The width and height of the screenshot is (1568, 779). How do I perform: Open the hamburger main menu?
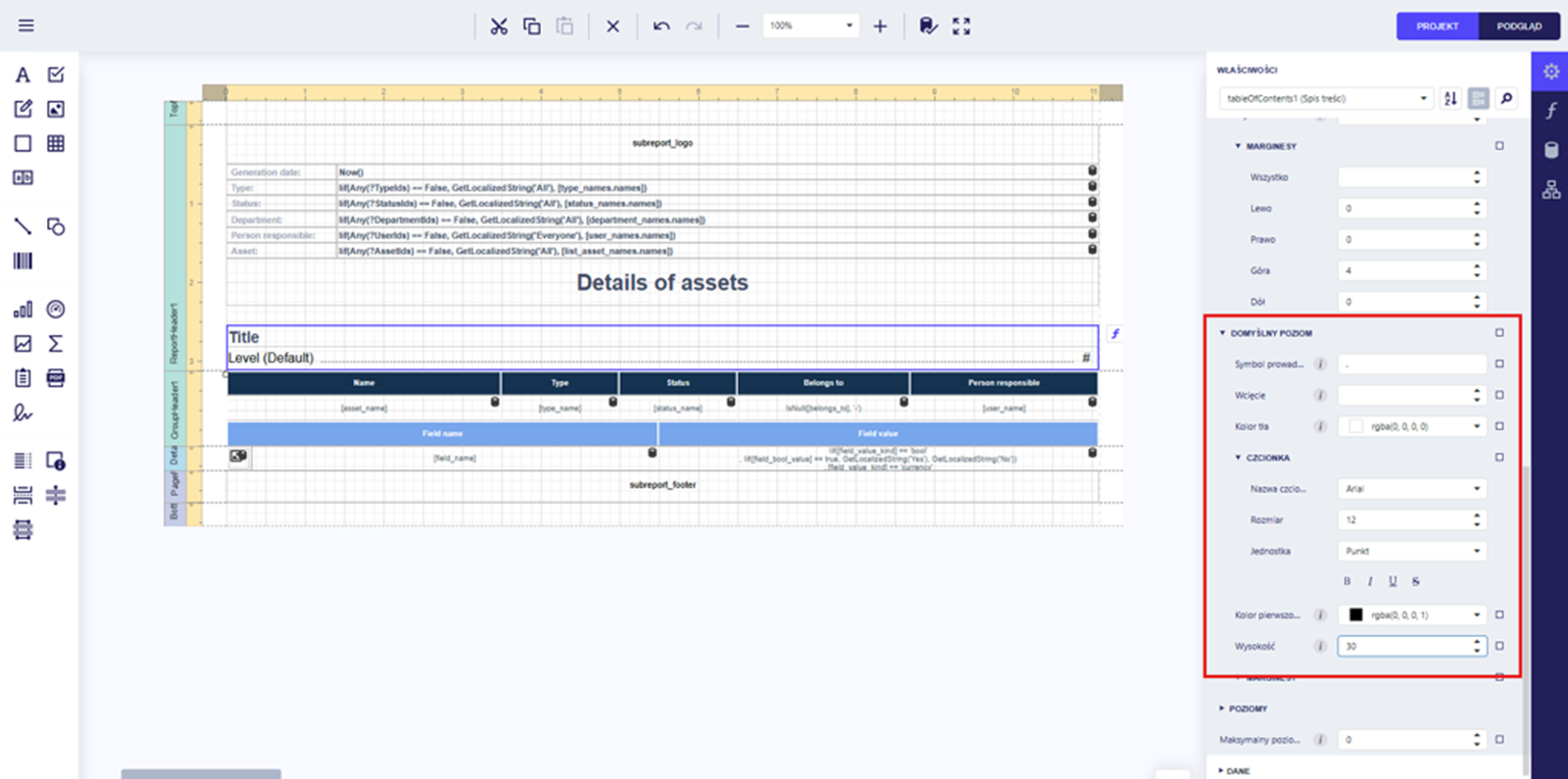(26, 25)
